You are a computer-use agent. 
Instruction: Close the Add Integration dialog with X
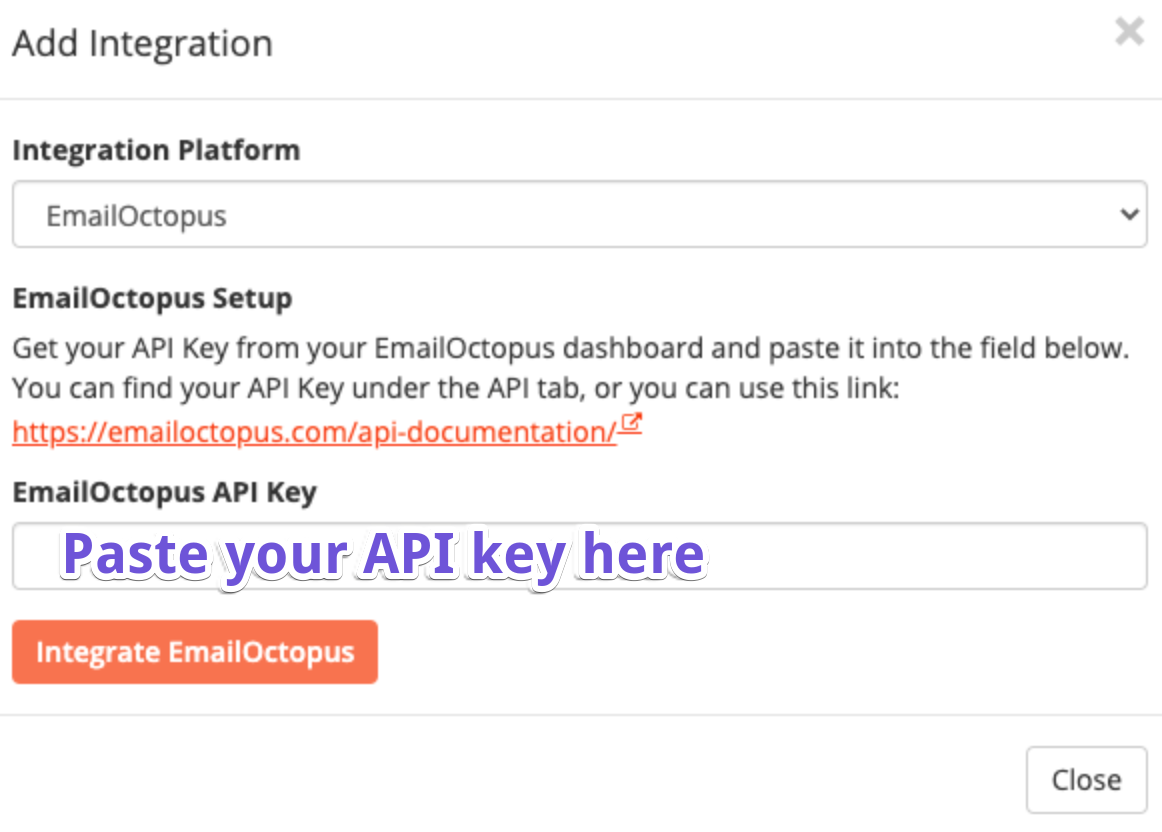pos(1129,31)
